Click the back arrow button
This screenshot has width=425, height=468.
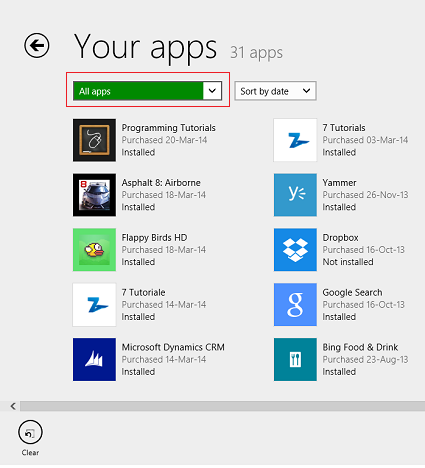[x=37, y=45]
